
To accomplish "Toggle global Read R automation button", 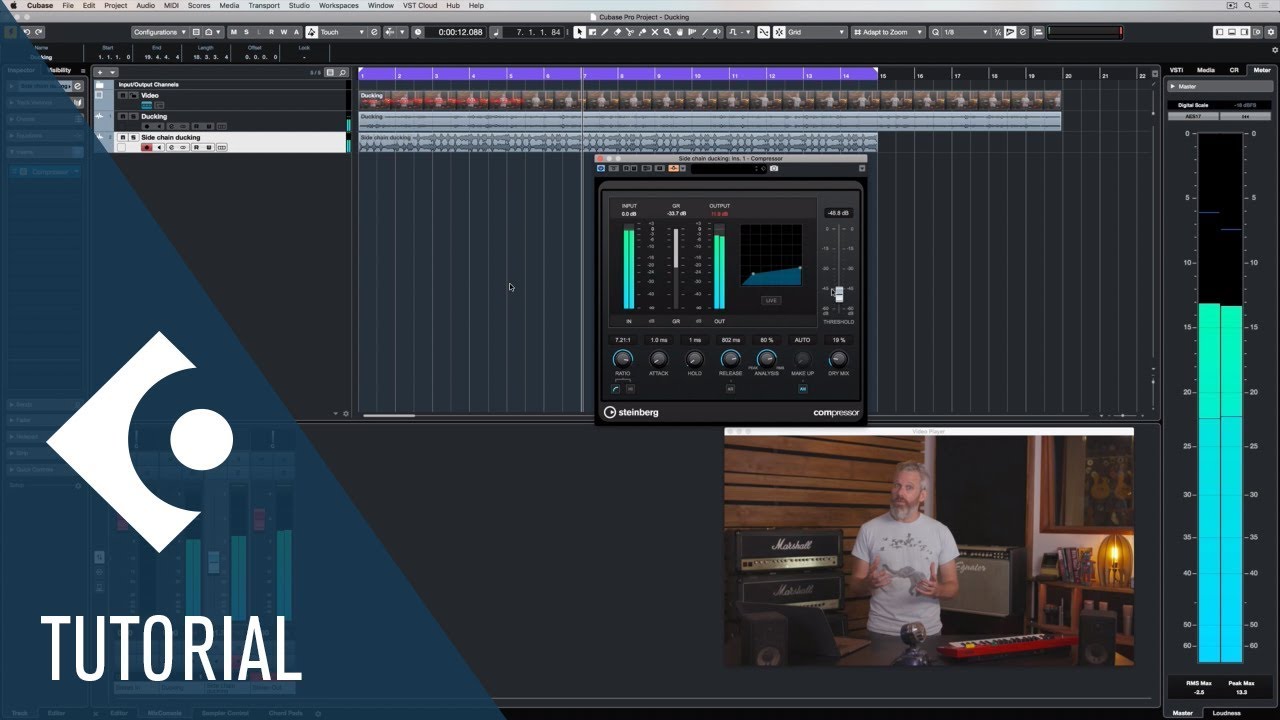I will (271, 32).
